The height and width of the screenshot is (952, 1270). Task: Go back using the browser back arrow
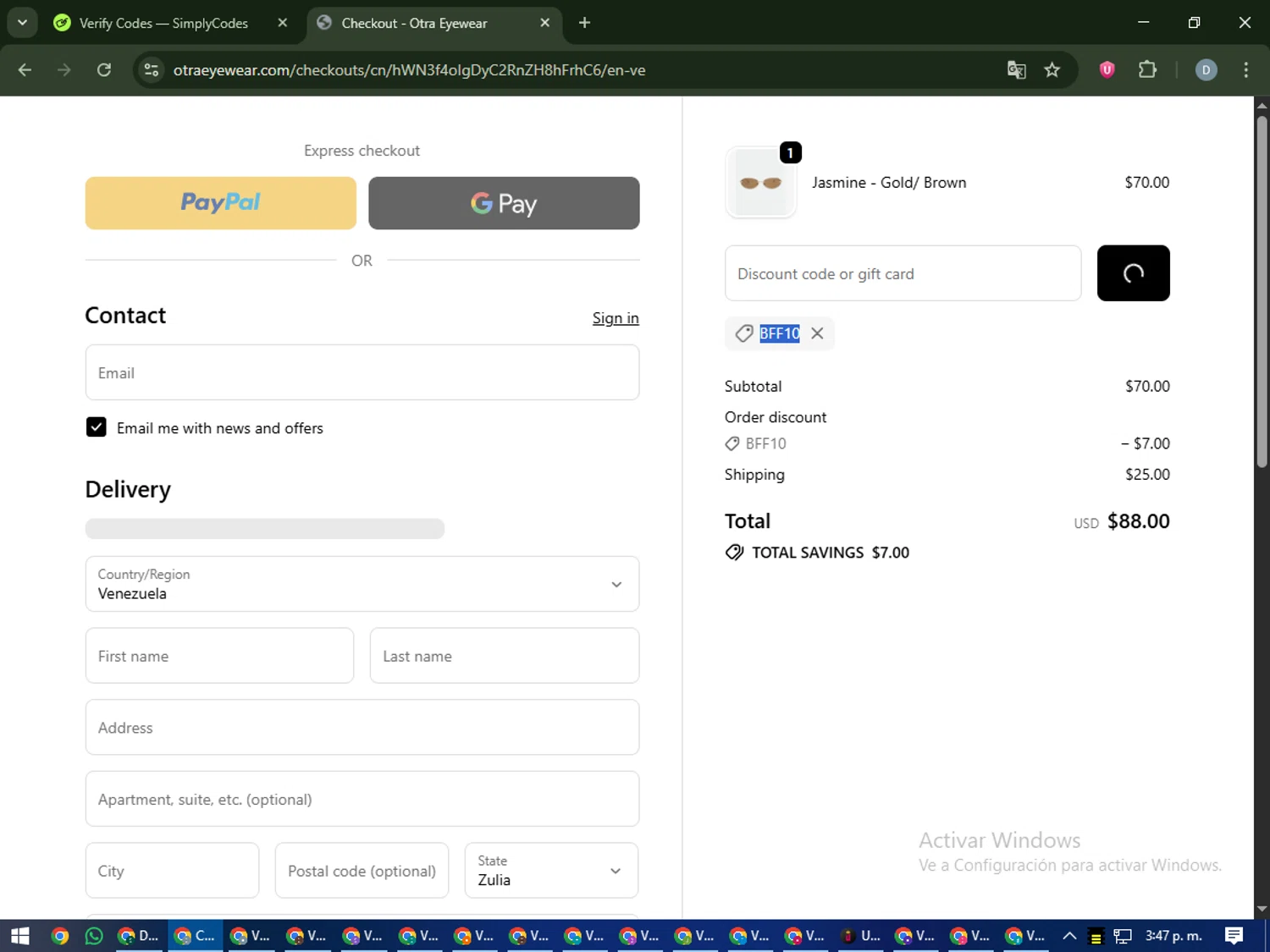25,70
